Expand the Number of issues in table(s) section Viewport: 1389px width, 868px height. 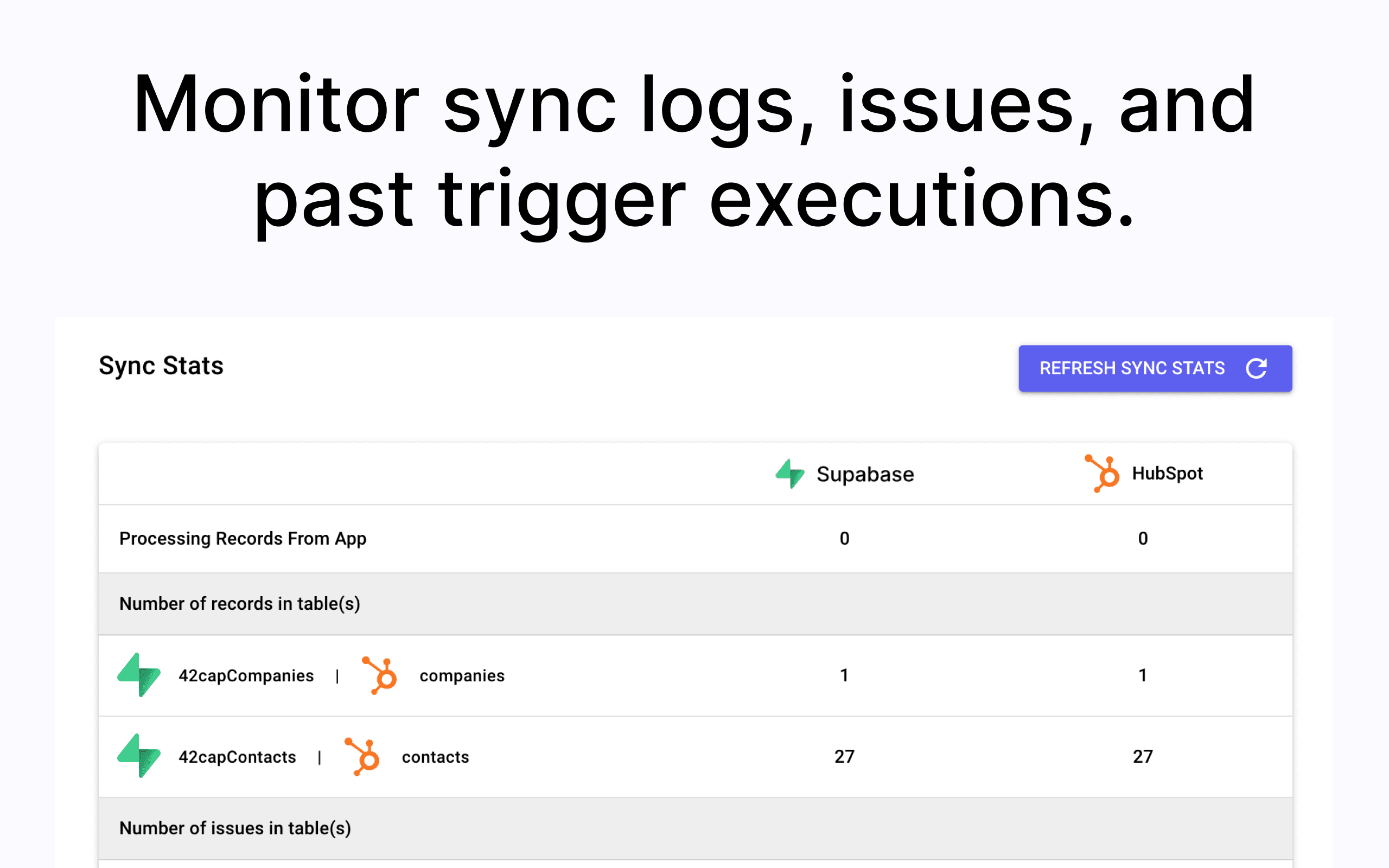235,828
